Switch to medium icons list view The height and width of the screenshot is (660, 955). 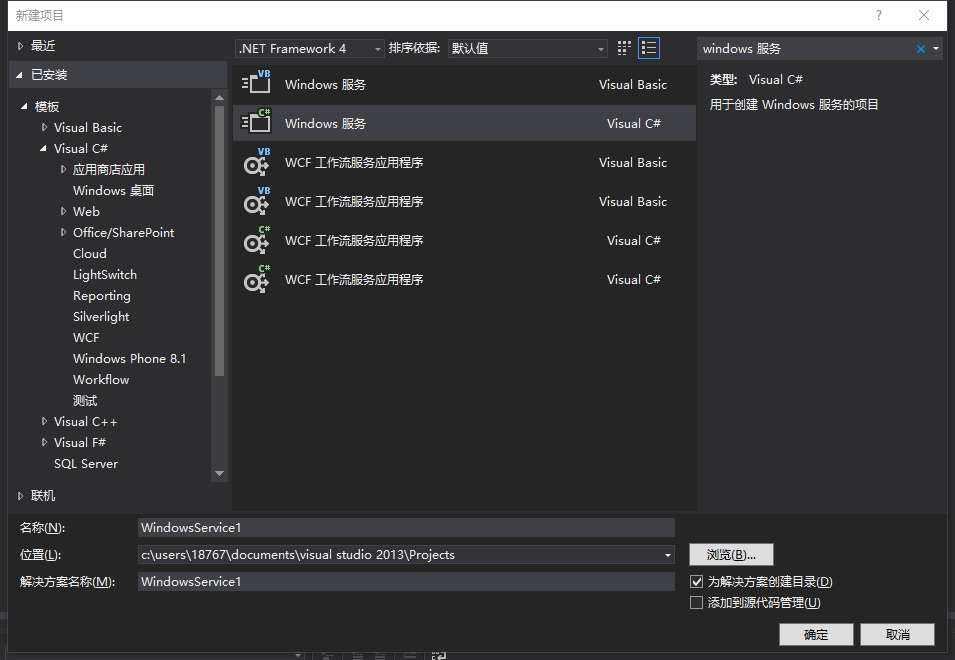[649, 48]
